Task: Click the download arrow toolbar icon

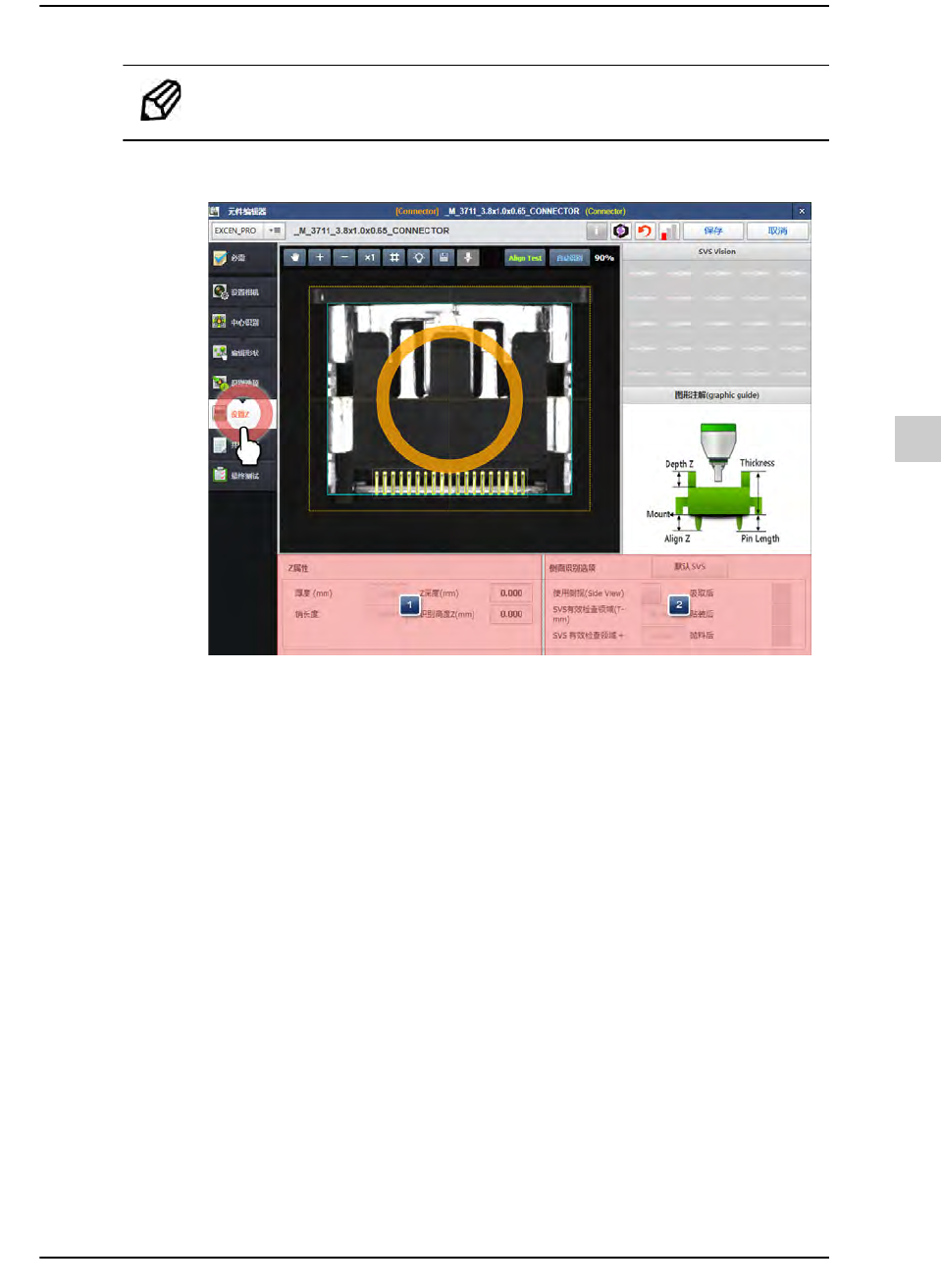Action: [x=468, y=258]
